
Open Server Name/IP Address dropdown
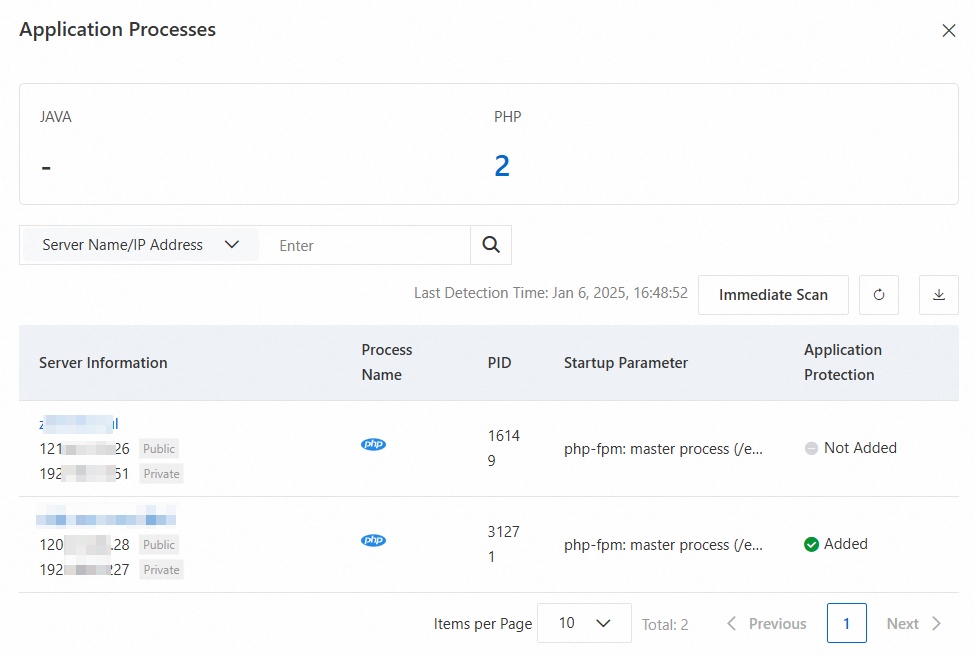click(x=141, y=245)
